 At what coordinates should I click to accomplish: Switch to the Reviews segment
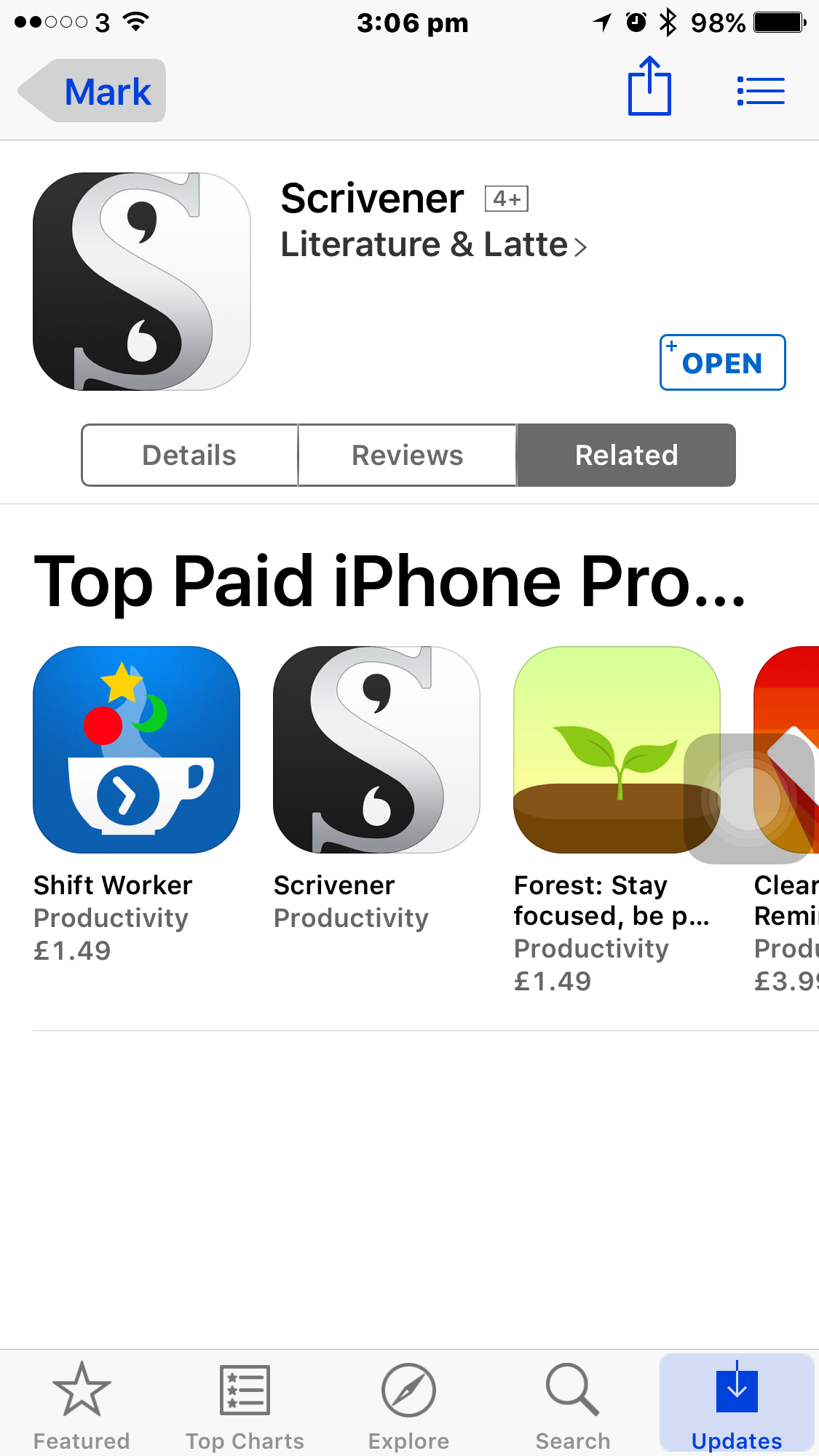(408, 456)
